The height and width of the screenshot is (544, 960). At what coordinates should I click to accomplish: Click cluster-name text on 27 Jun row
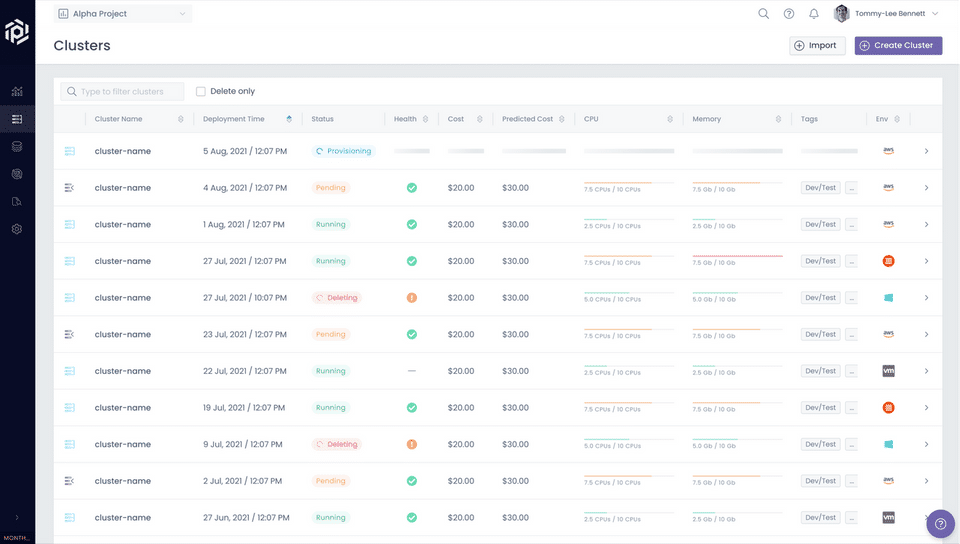(x=122, y=518)
